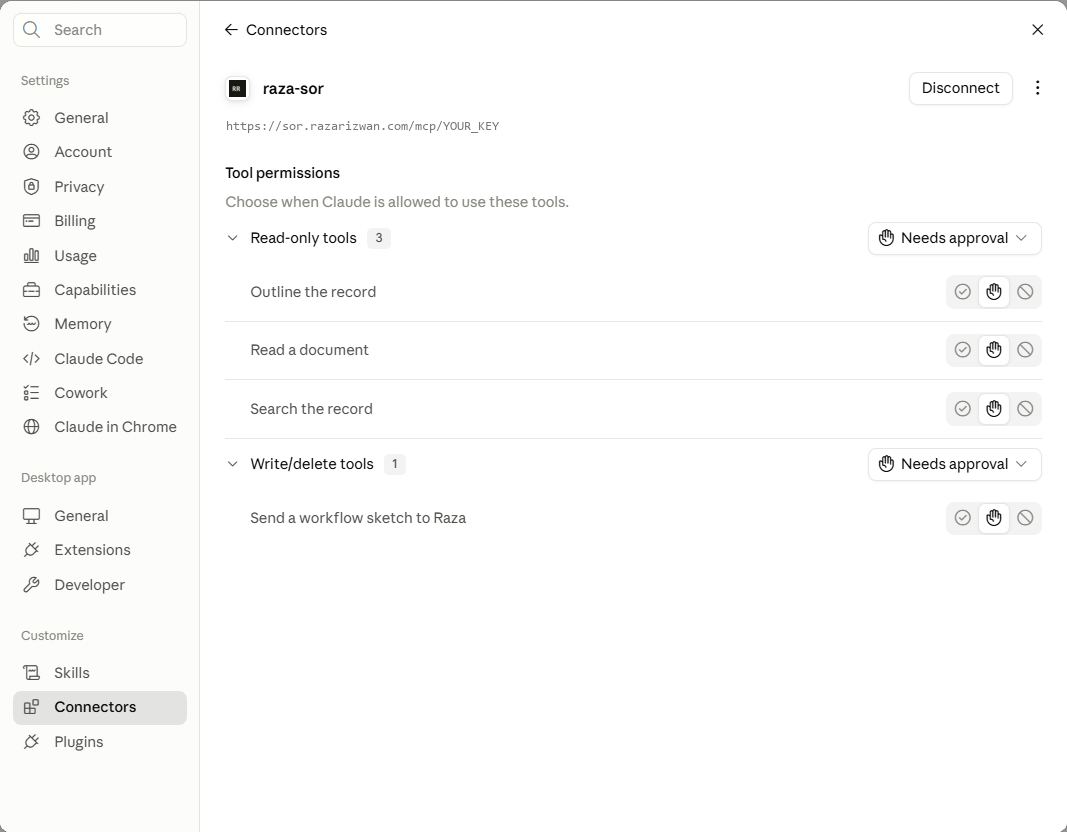This screenshot has width=1067, height=832.
Task: Collapse the Write/delete tools section
Action: point(233,464)
